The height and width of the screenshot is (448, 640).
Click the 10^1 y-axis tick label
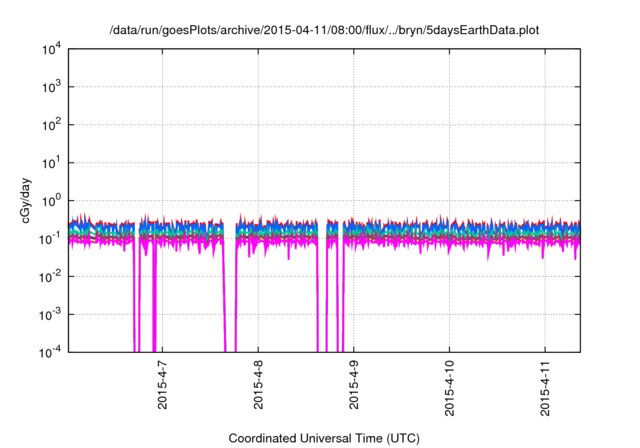coord(52,163)
